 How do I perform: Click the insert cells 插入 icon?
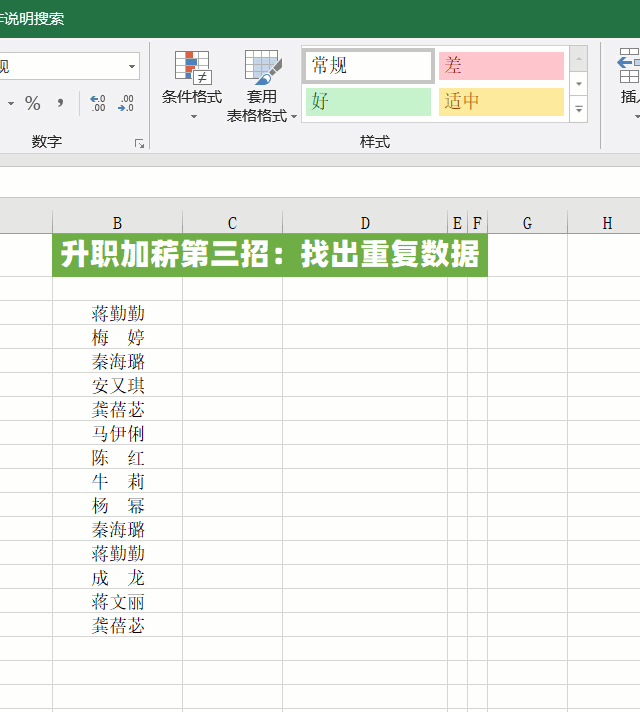click(x=630, y=66)
